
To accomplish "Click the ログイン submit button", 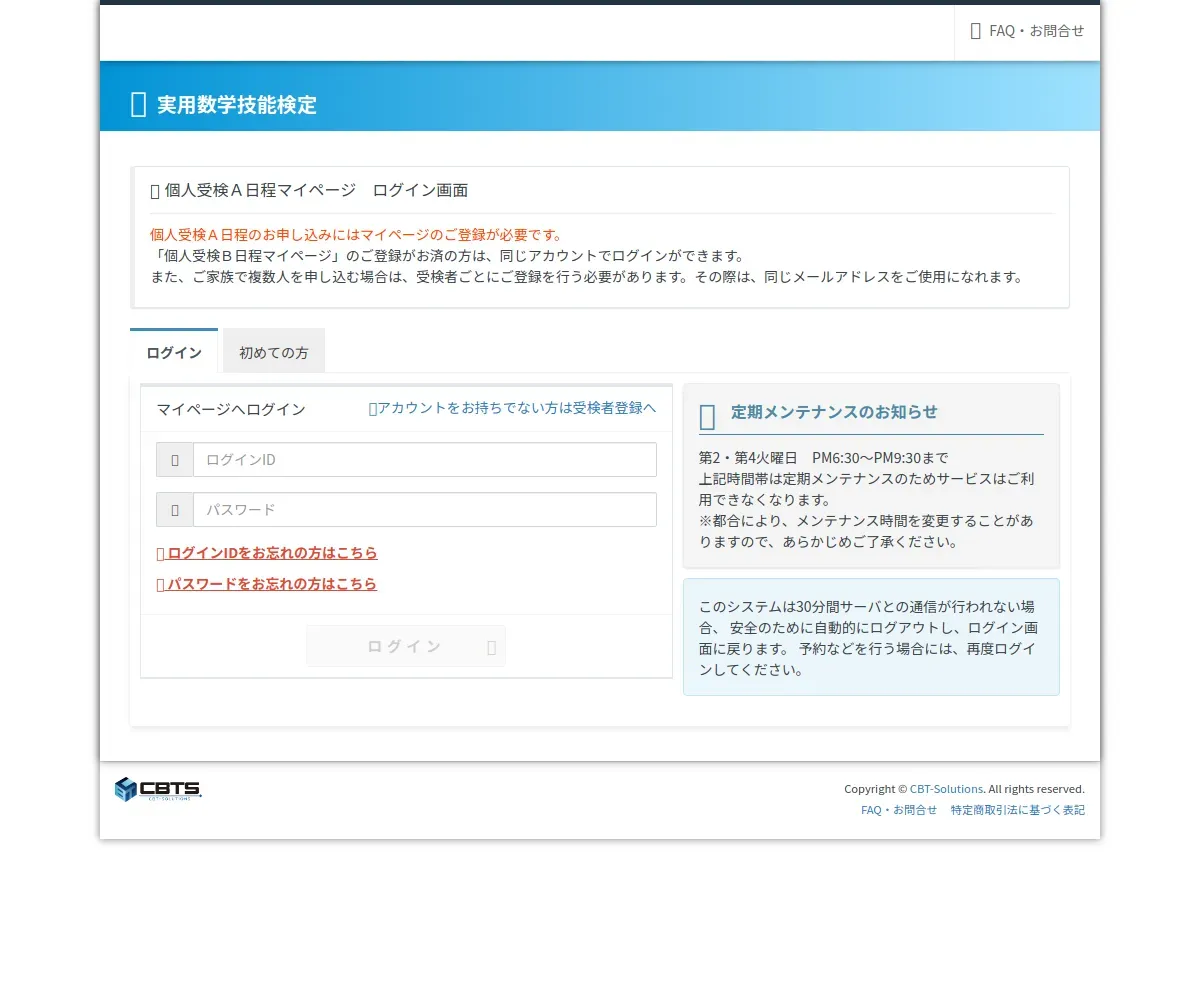I will (406, 646).
